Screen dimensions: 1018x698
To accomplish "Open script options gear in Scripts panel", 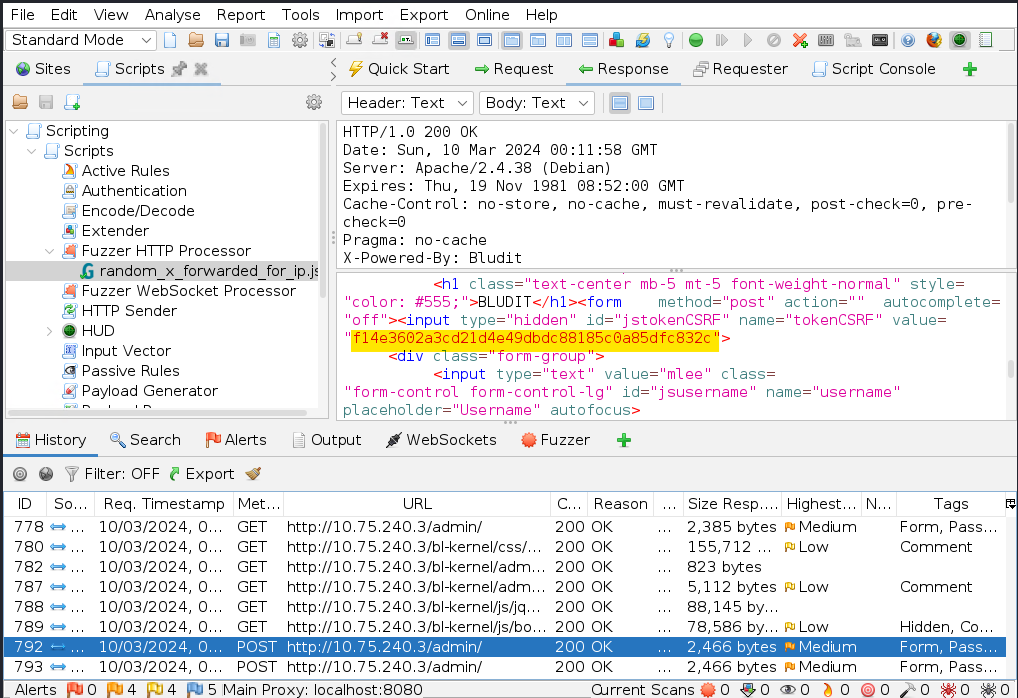I will [x=314, y=102].
